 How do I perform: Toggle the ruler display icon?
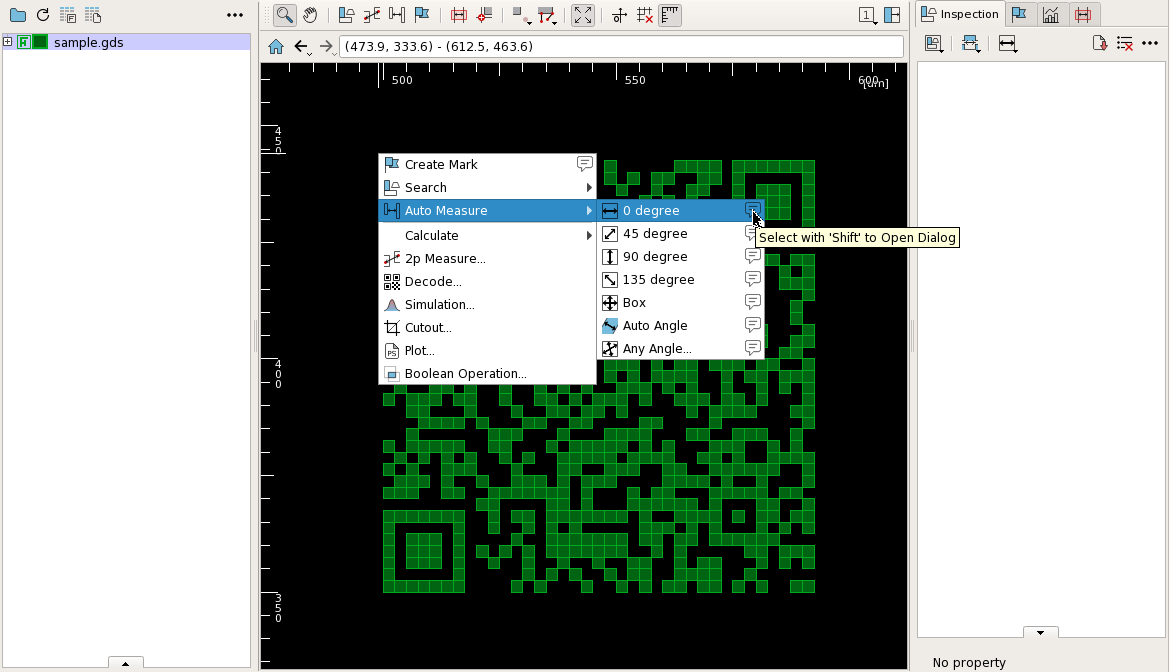pos(670,15)
